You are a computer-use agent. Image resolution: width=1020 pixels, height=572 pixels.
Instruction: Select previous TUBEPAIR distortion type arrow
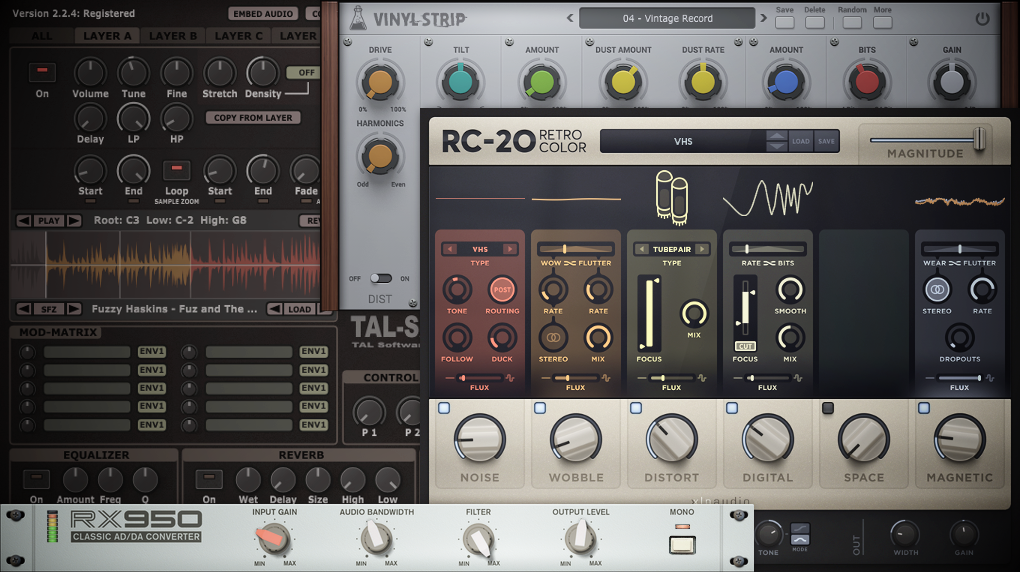642,249
